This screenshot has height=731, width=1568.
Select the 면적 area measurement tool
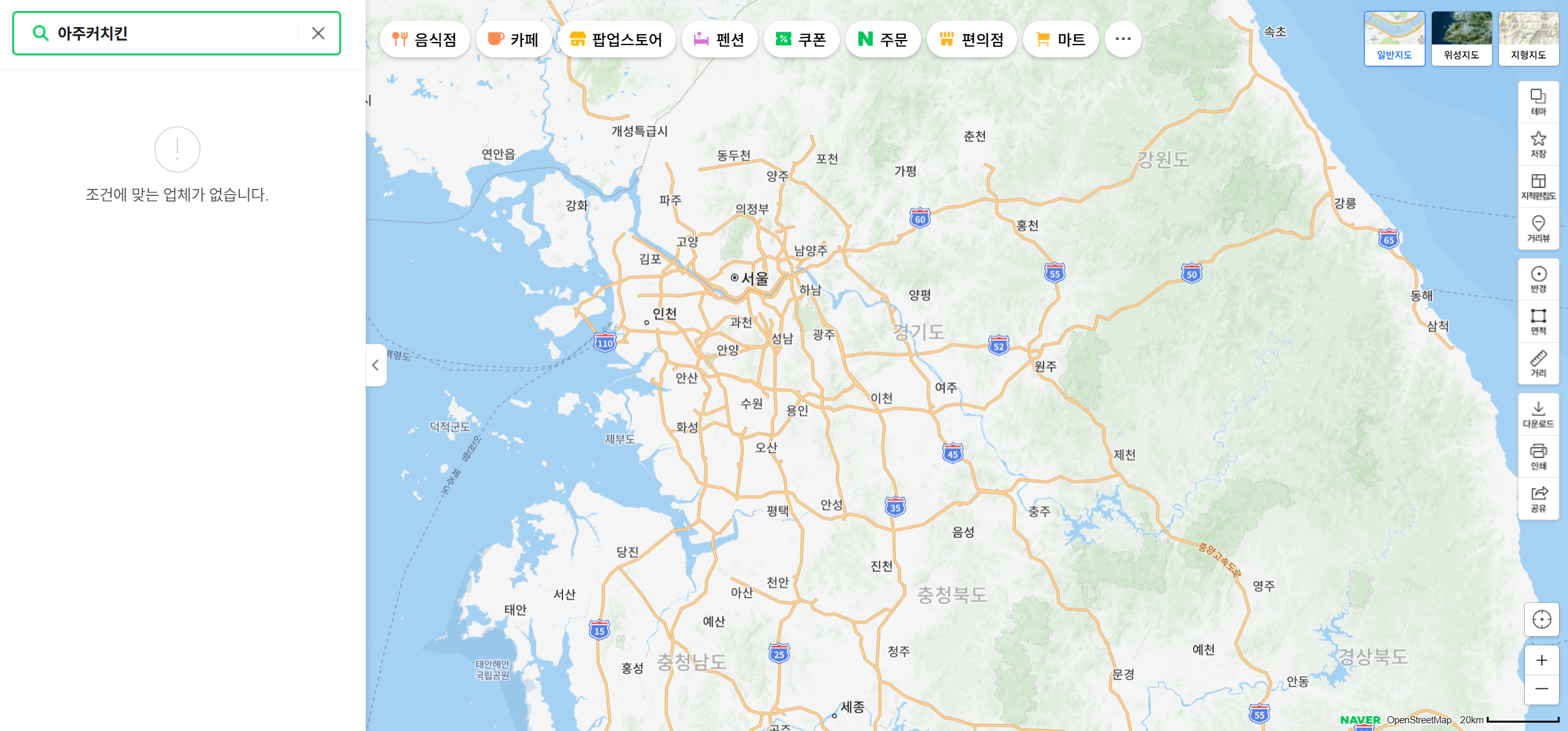[x=1538, y=321]
